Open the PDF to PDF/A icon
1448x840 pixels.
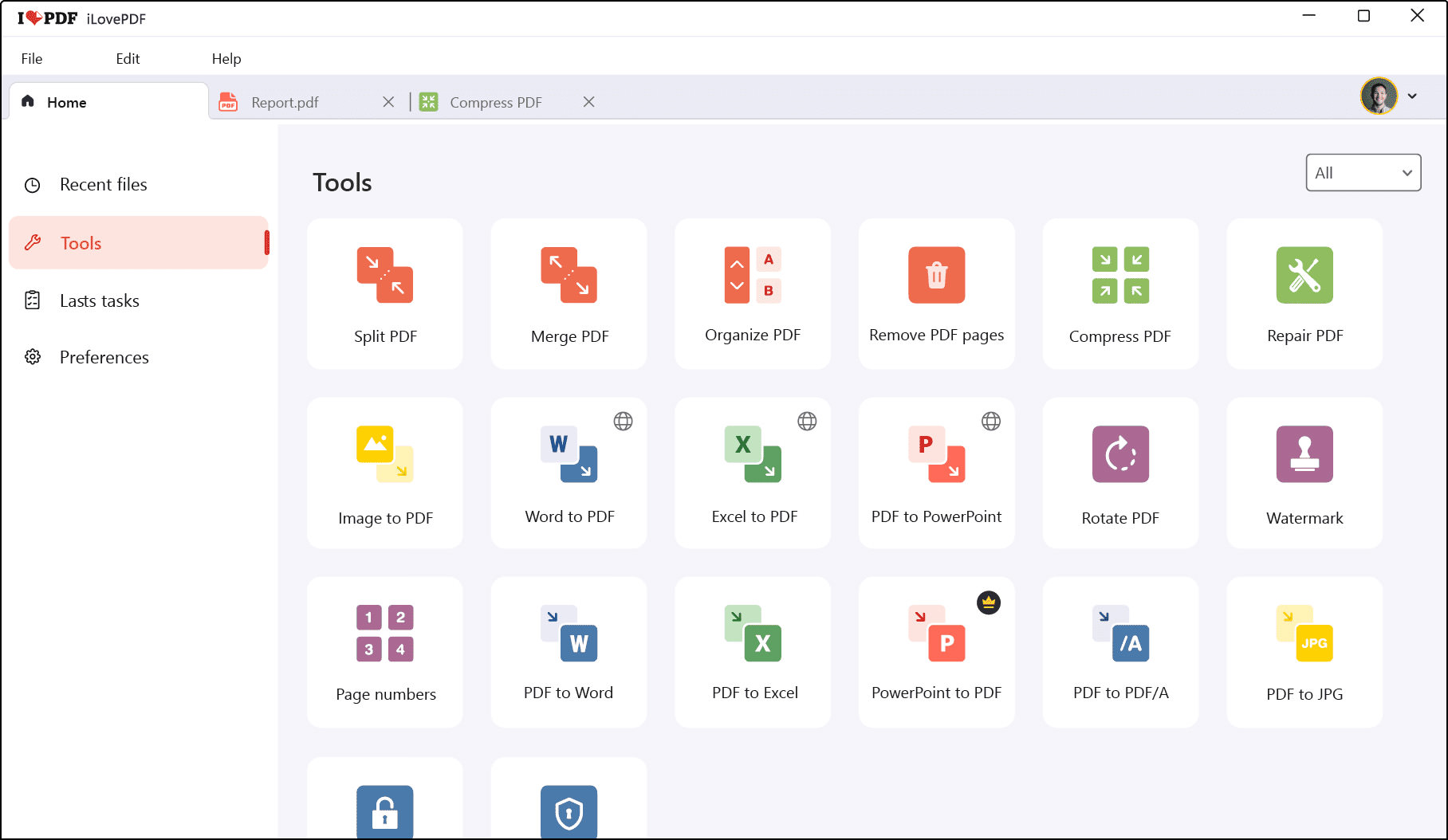1120,634
